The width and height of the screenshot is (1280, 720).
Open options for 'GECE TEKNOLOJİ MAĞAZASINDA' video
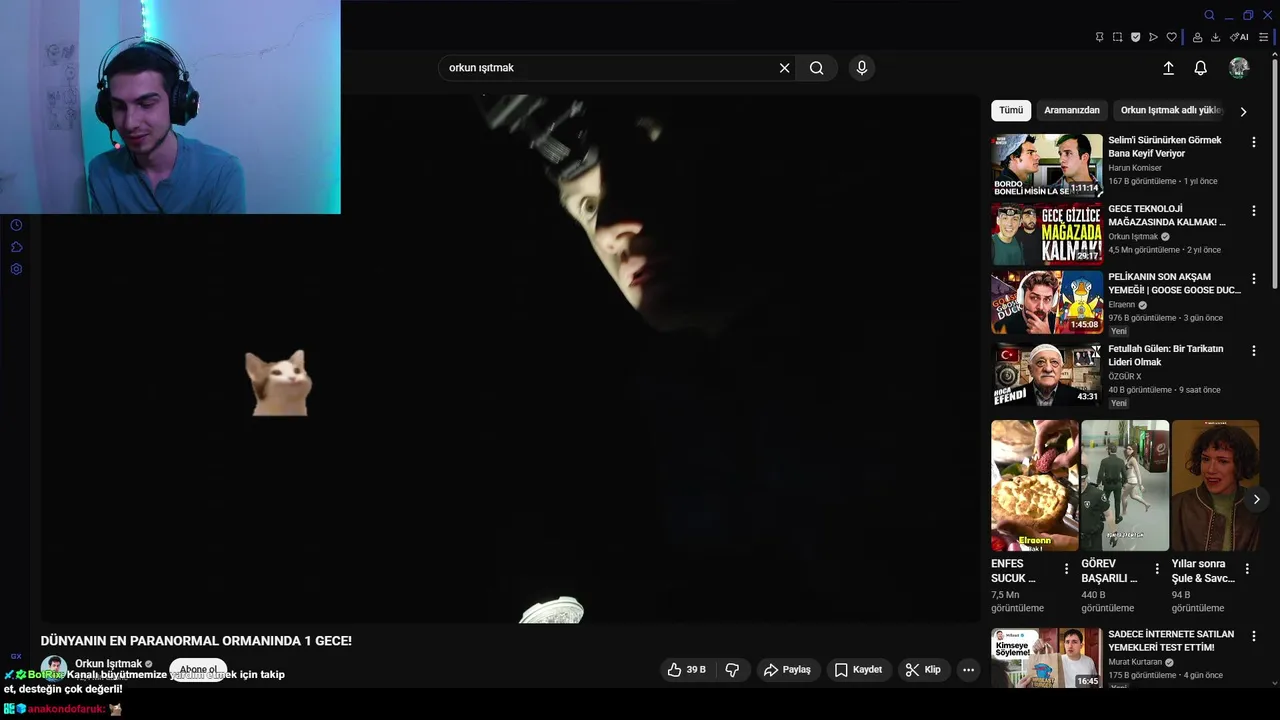pyautogui.click(x=1253, y=210)
